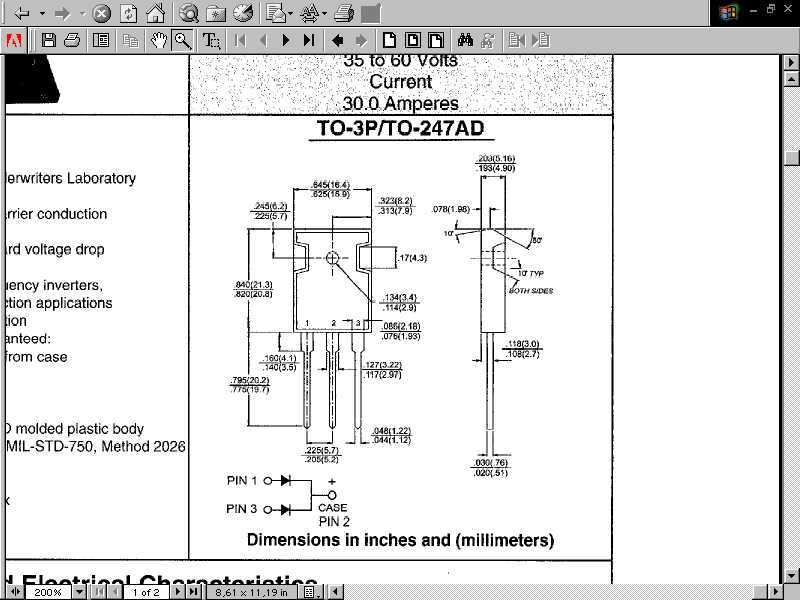The height and width of the screenshot is (600, 800).
Task: Click the 'PIN 1' label in diagram
Action: tap(242, 480)
